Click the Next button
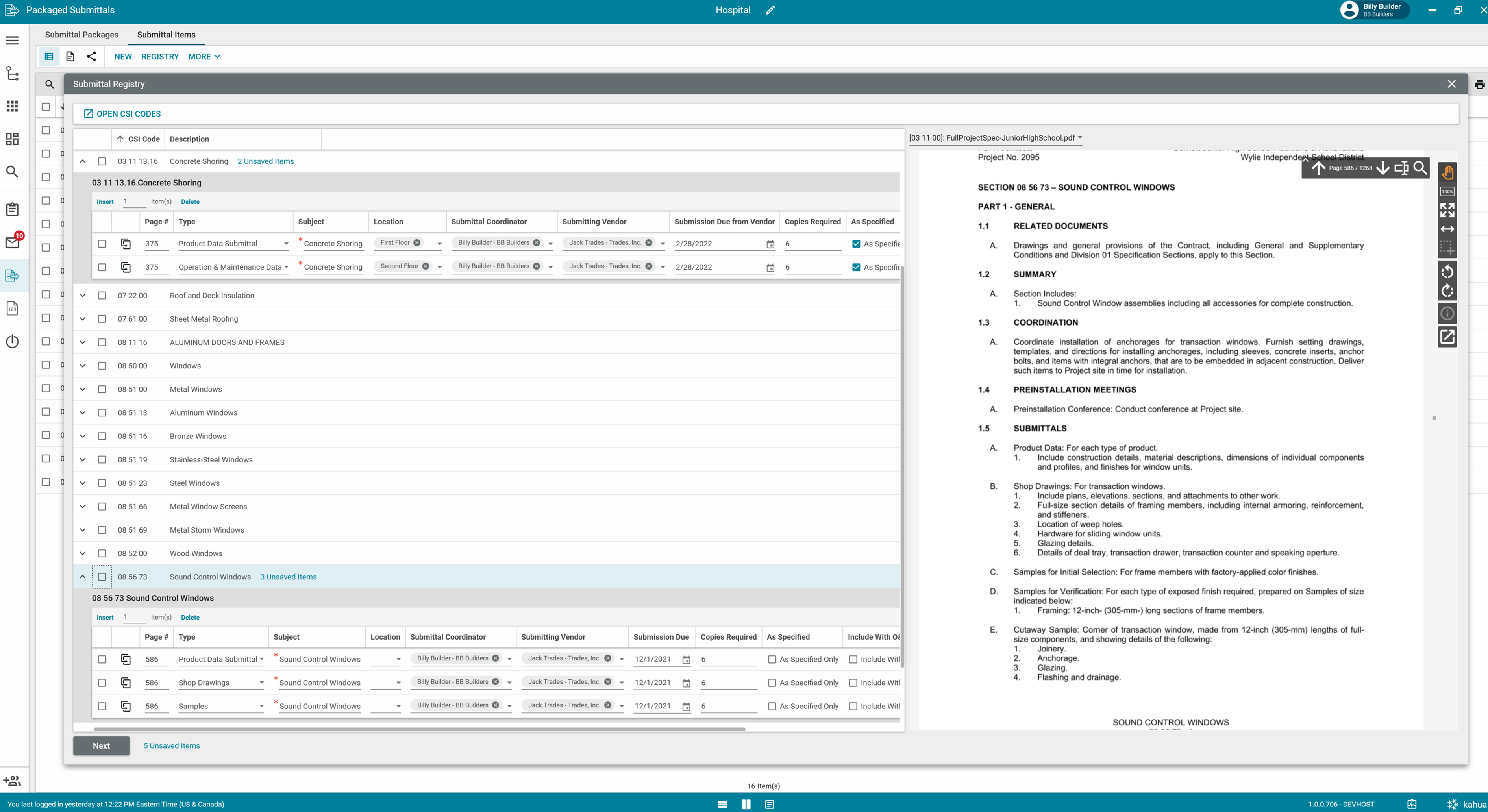 click(x=101, y=745)
